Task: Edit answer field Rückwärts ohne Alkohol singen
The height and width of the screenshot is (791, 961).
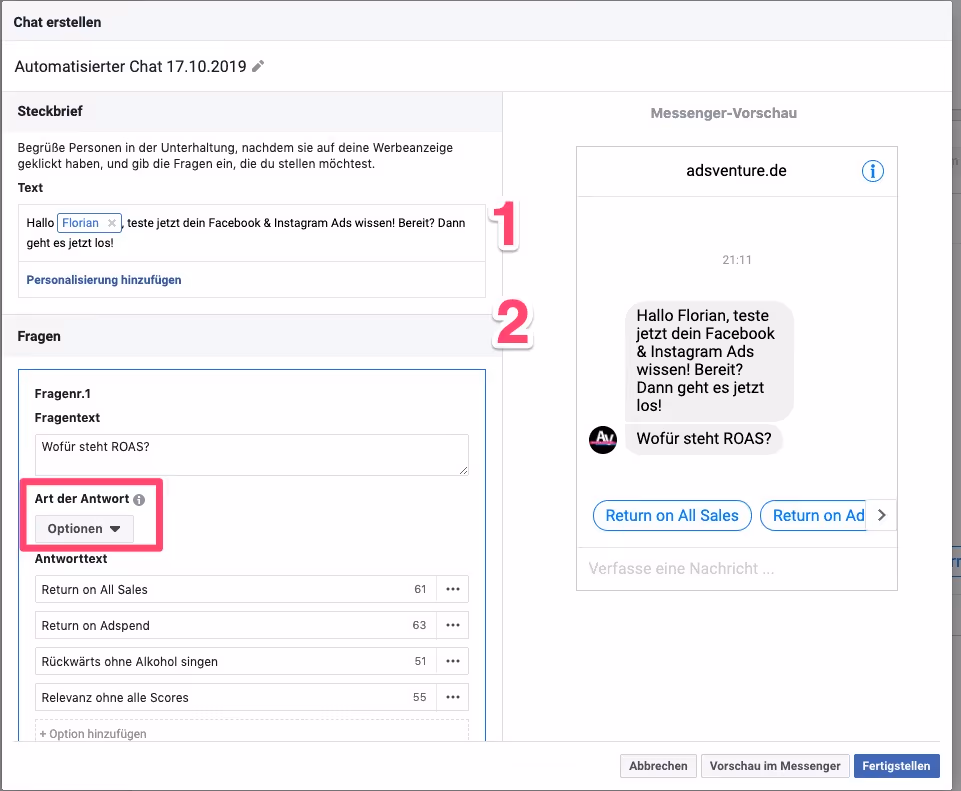Action: 235,662
